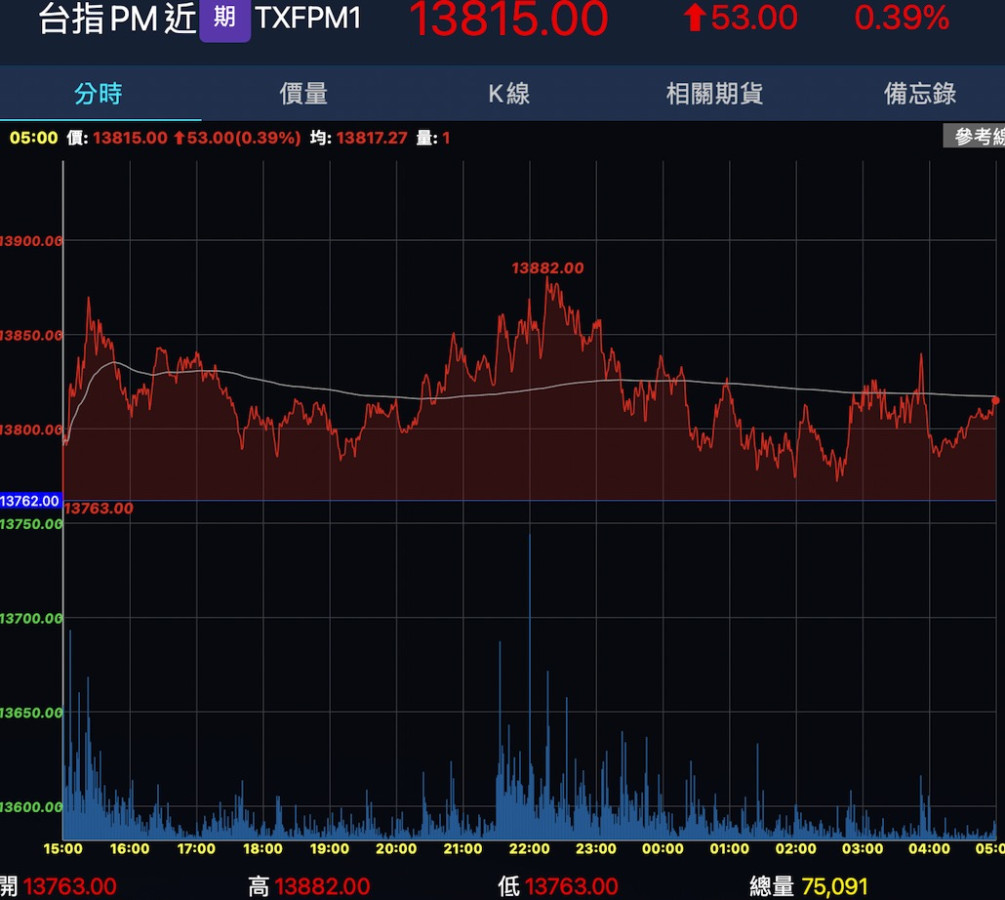Select the 備忘錄 tab
Image resolution: width=1005 pixels, height=900 pixels.
pos(920,94)
